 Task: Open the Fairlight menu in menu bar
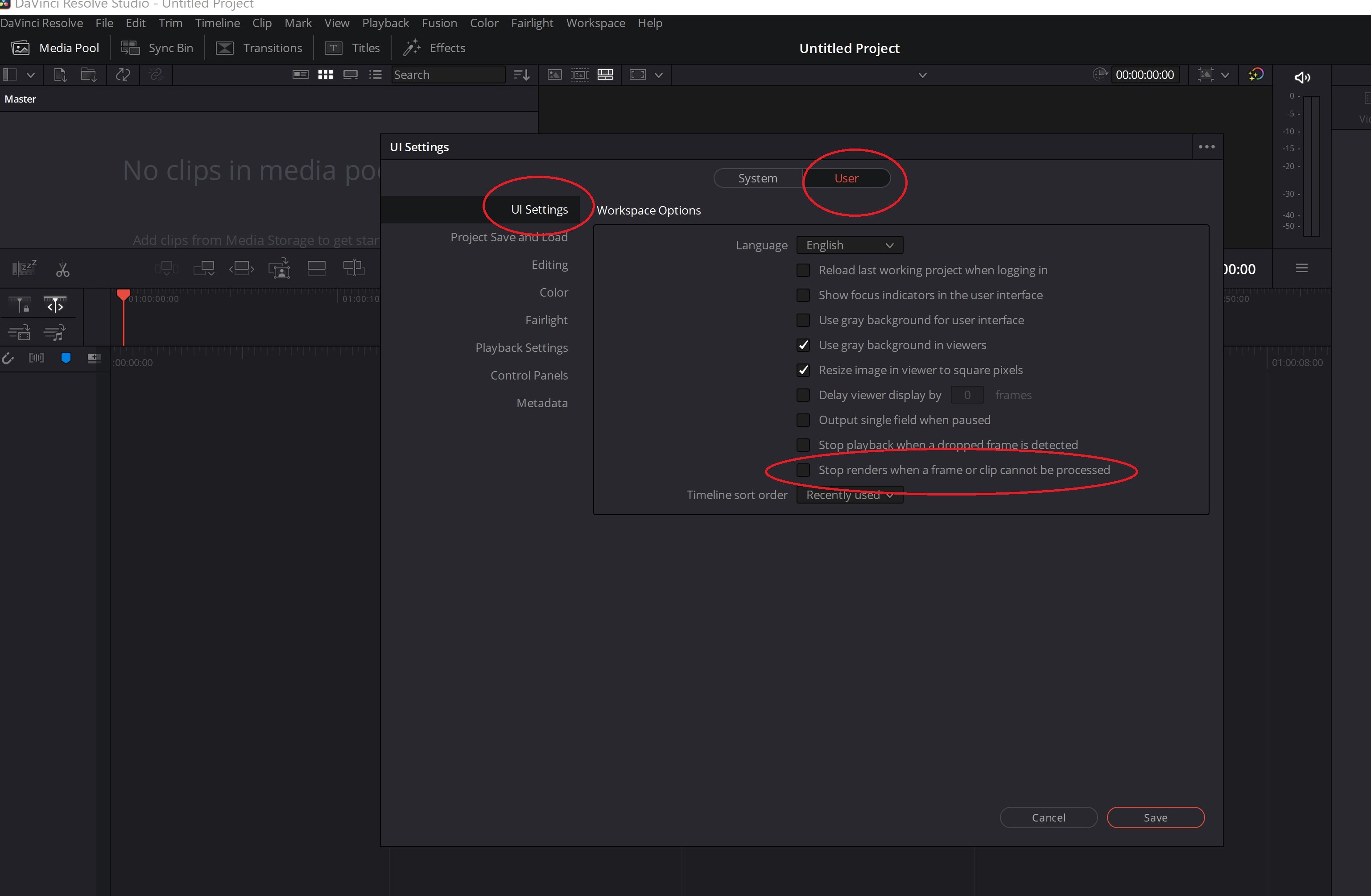click(x=532, y=23)
